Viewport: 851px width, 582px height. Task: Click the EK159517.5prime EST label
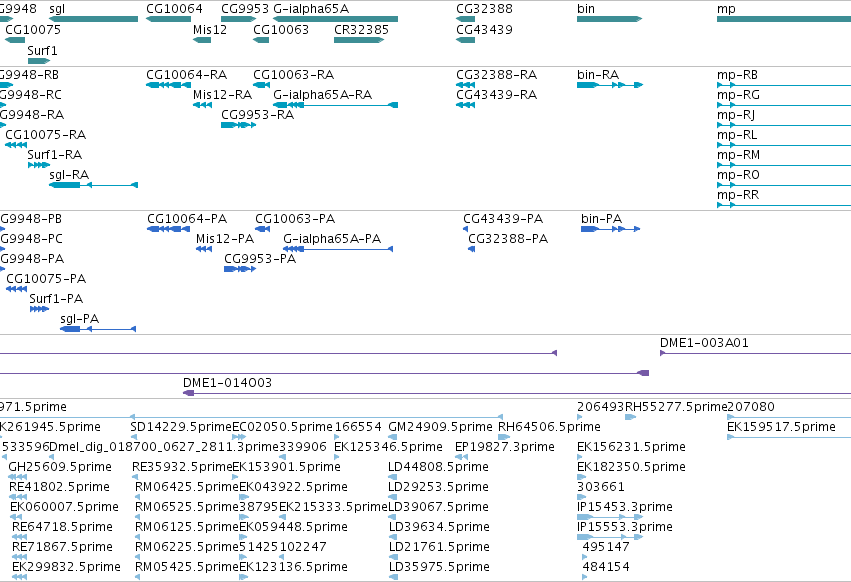(x=781, y=427)
